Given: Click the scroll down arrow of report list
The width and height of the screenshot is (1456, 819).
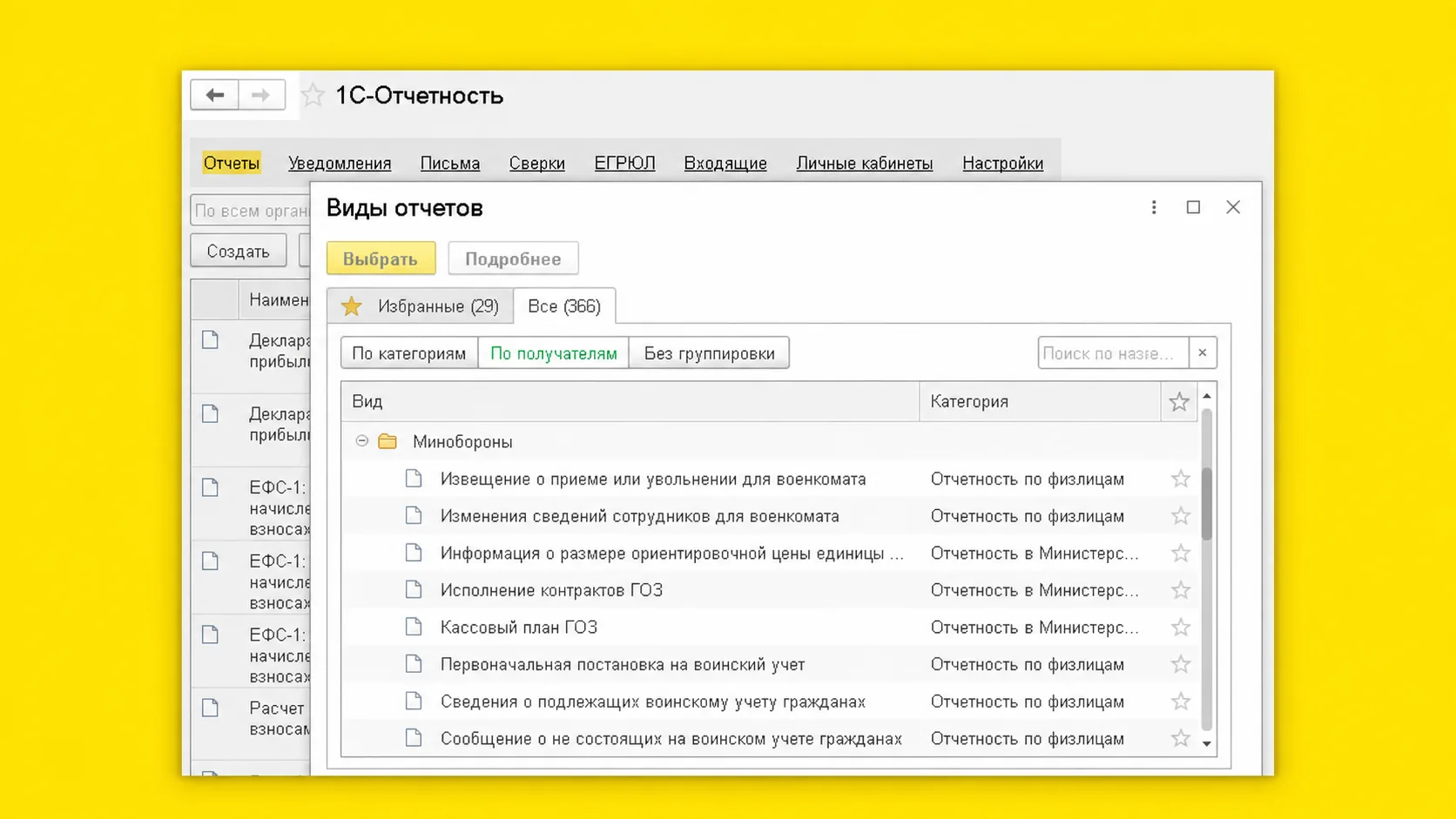Looking at the screenshot, I should [1207, 743].
